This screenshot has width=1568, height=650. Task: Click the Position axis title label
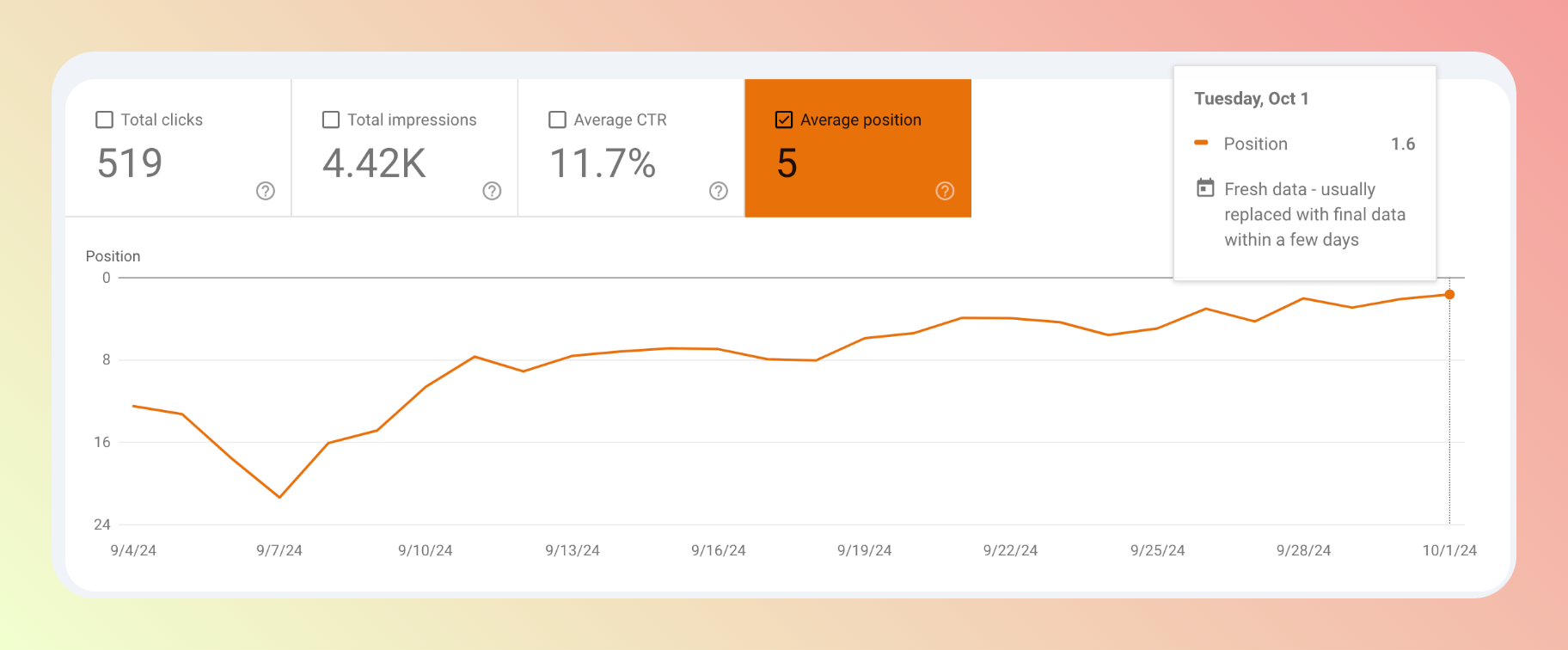(113, 256)
